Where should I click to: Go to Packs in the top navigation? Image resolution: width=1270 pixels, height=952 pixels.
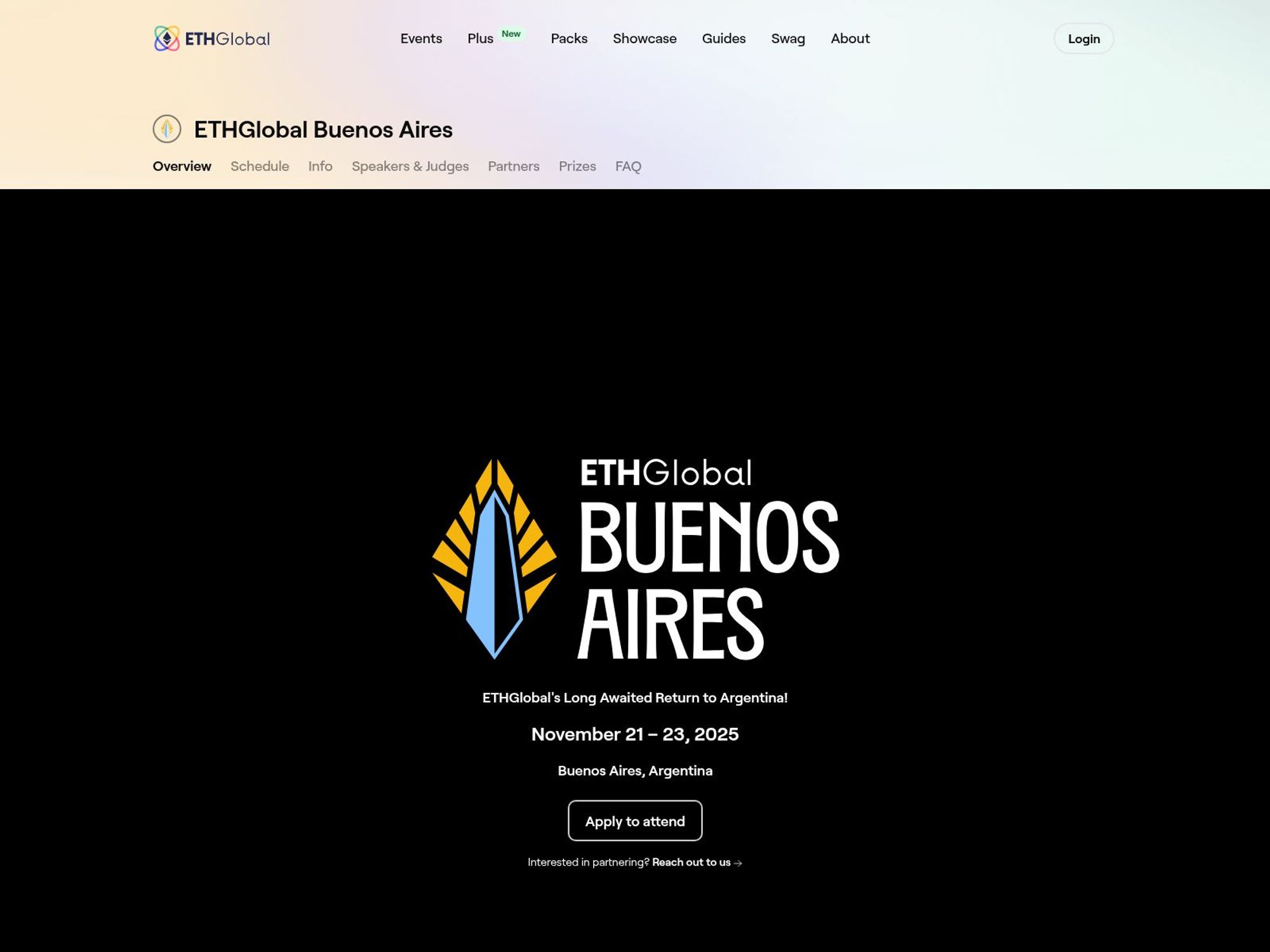pyautogui.click(x=569, y=39)
